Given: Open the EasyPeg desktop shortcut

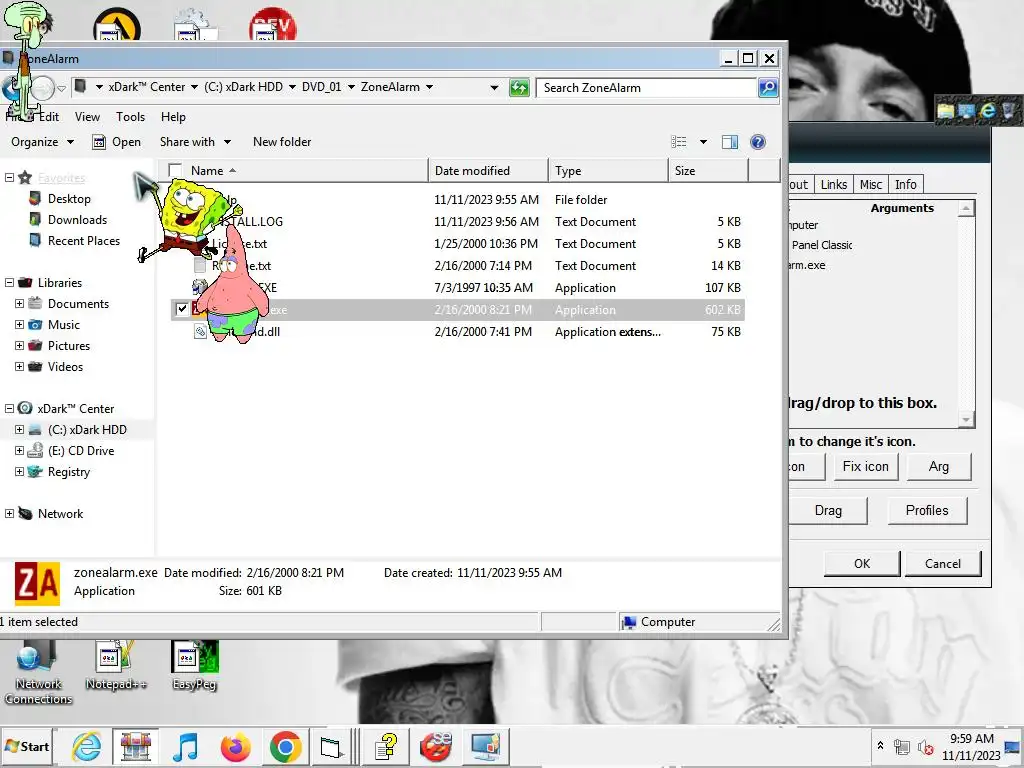Looking at the screenshot, I should (195, 665).
